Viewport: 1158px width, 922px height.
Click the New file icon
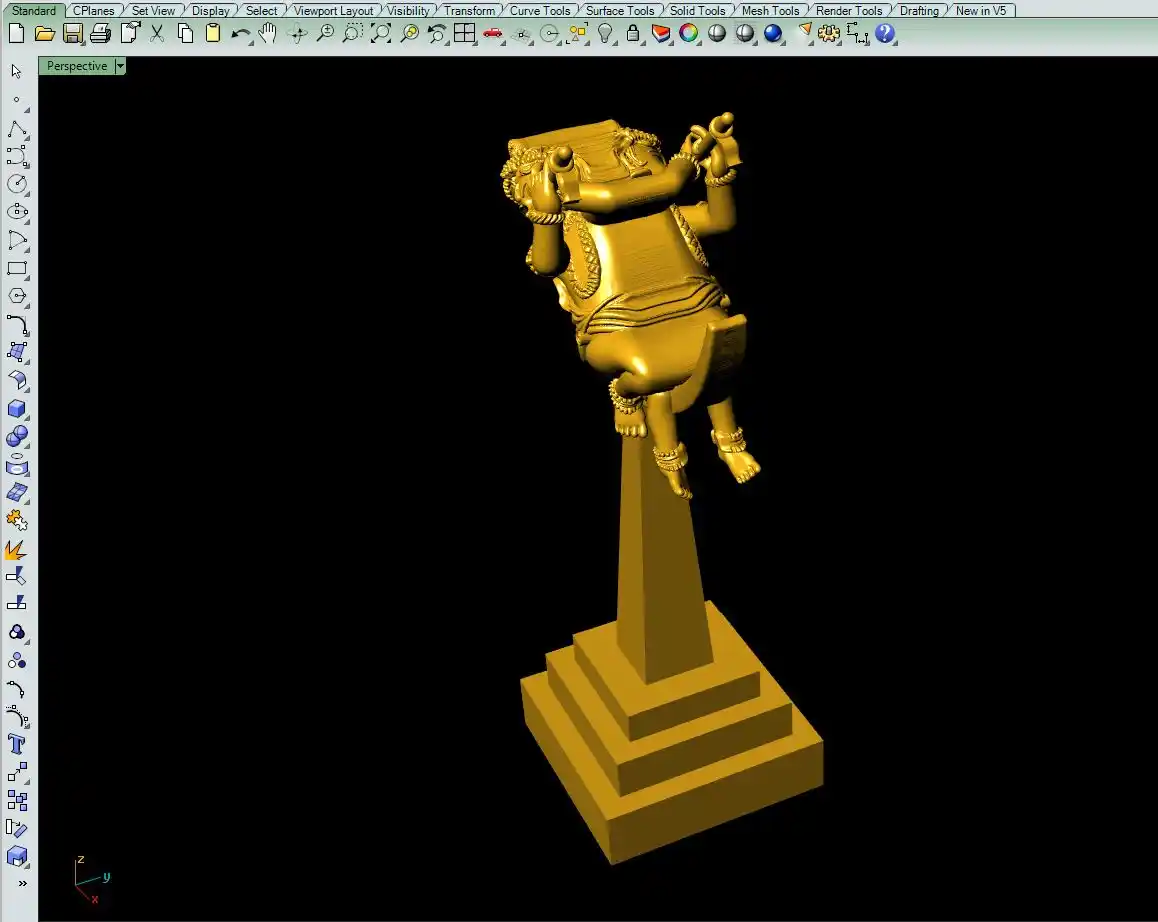[x=16, y=33]
